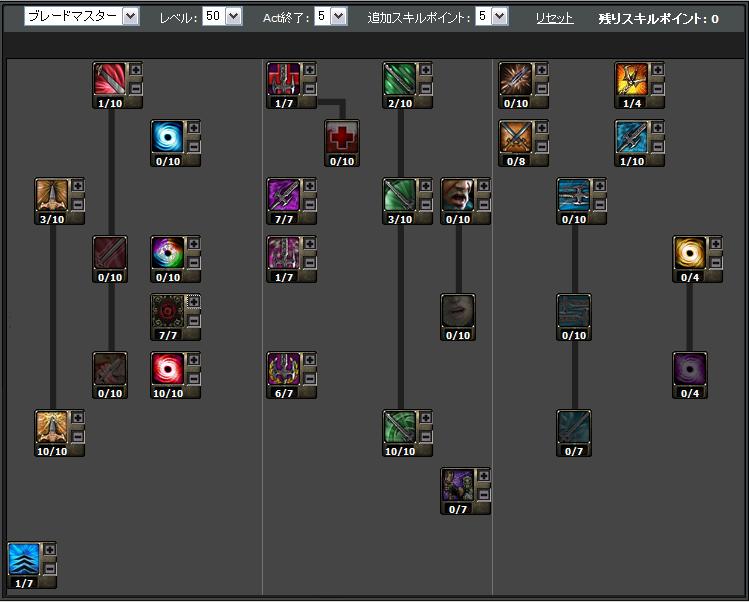Select the orange burst sword skill icon
This screenshot has width=749, height=602.
tap(516, 79)
